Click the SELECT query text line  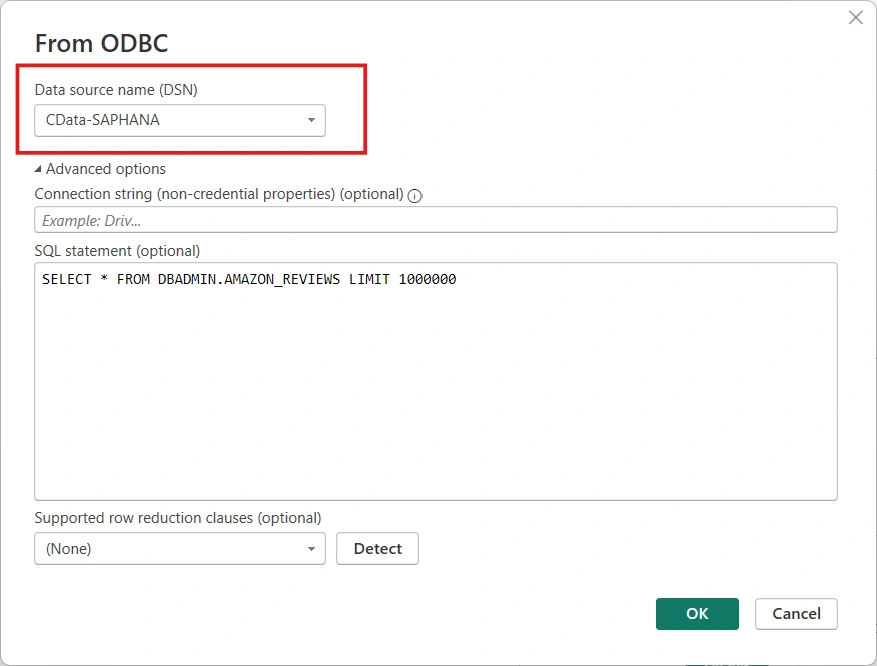pos(249,279)
